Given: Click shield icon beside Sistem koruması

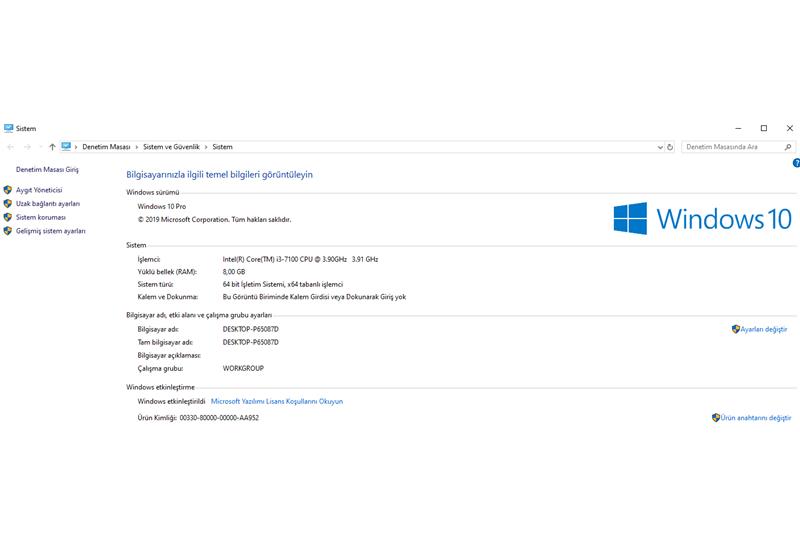Looking at the screenshot, I should [x=8, y=217].
